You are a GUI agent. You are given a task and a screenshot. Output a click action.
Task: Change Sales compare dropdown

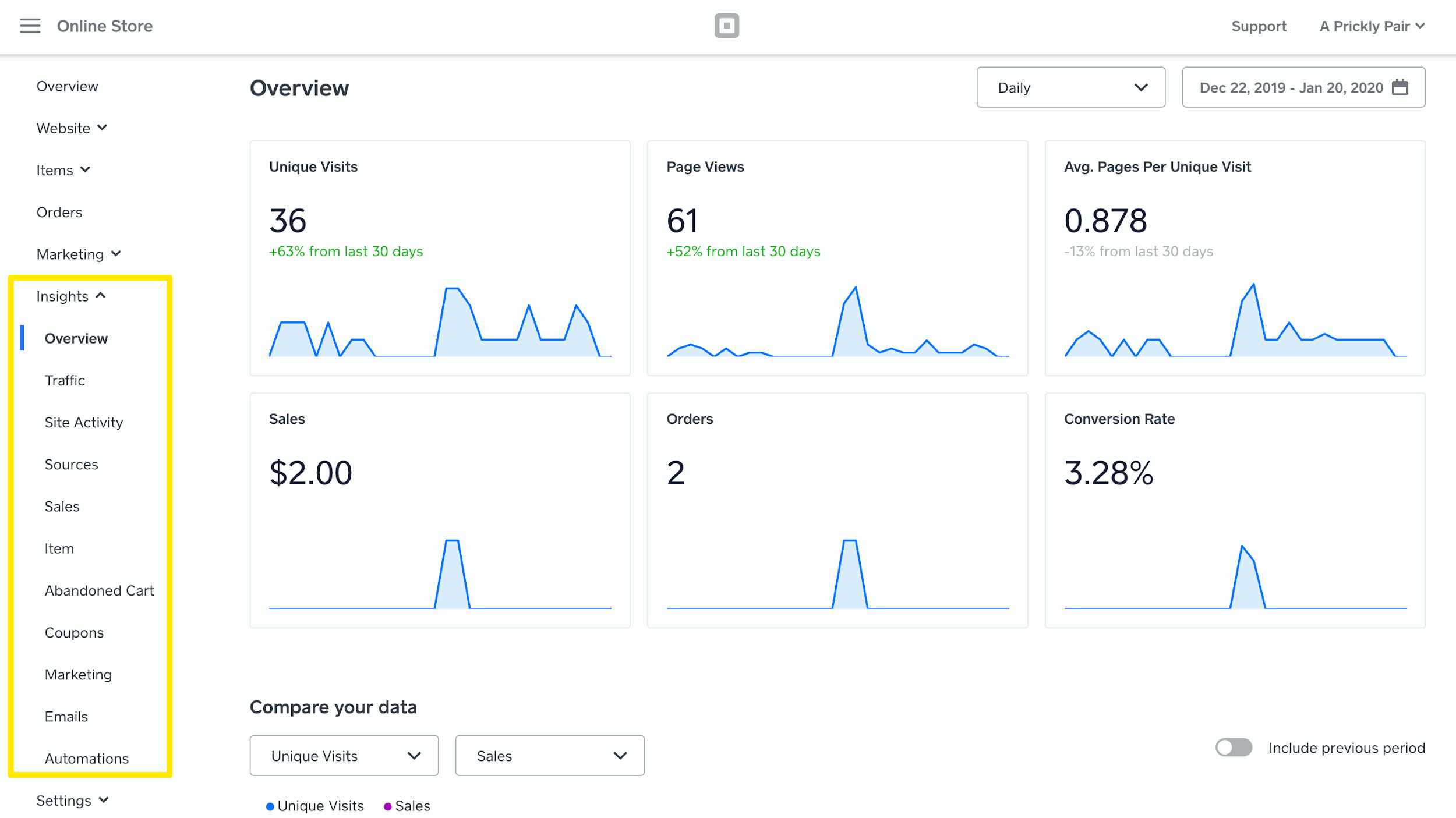(x=550, y=755)
